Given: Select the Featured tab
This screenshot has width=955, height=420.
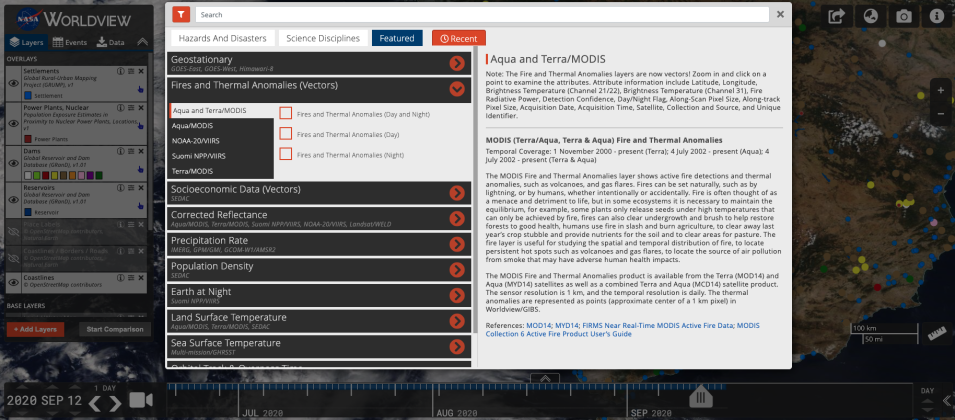Looking at the screenshot, I should point(396,38).
